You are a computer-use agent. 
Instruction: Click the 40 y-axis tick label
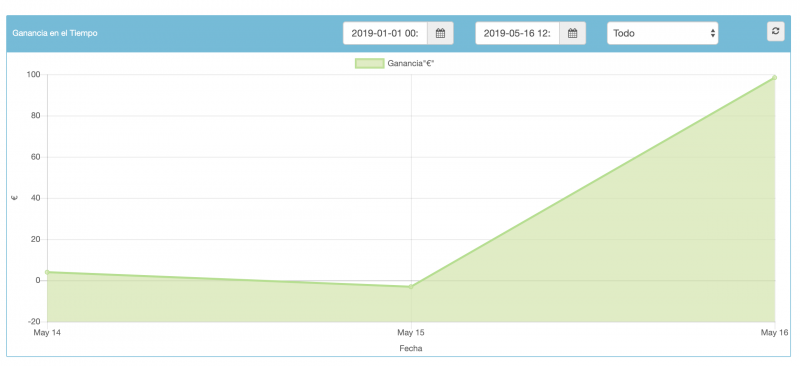[x=36, y=198]
